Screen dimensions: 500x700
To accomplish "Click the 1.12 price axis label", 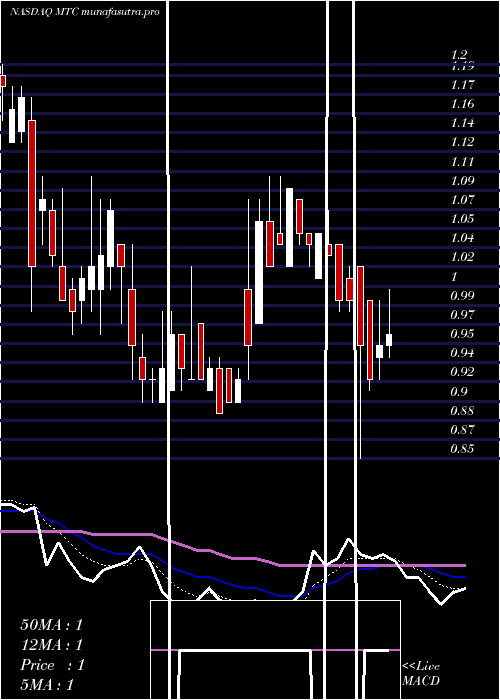I will (x=462, y=142).
